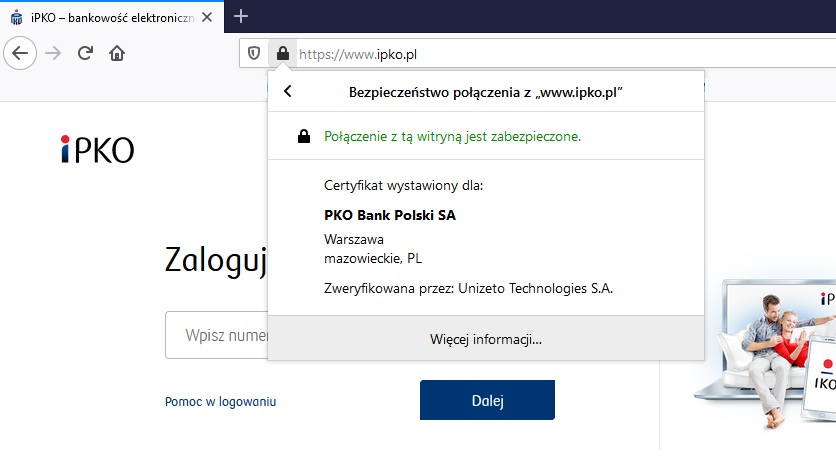Reload the page with the refresh icon
Image resolution: width=836 pixels, height=470 pixels.
click(x=85, y=53)
